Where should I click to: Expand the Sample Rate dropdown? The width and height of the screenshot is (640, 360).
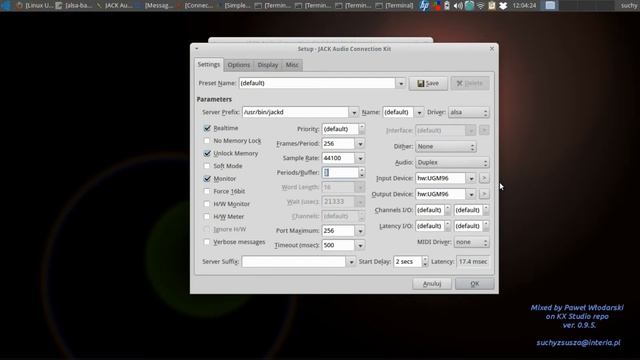coord(360,158)
